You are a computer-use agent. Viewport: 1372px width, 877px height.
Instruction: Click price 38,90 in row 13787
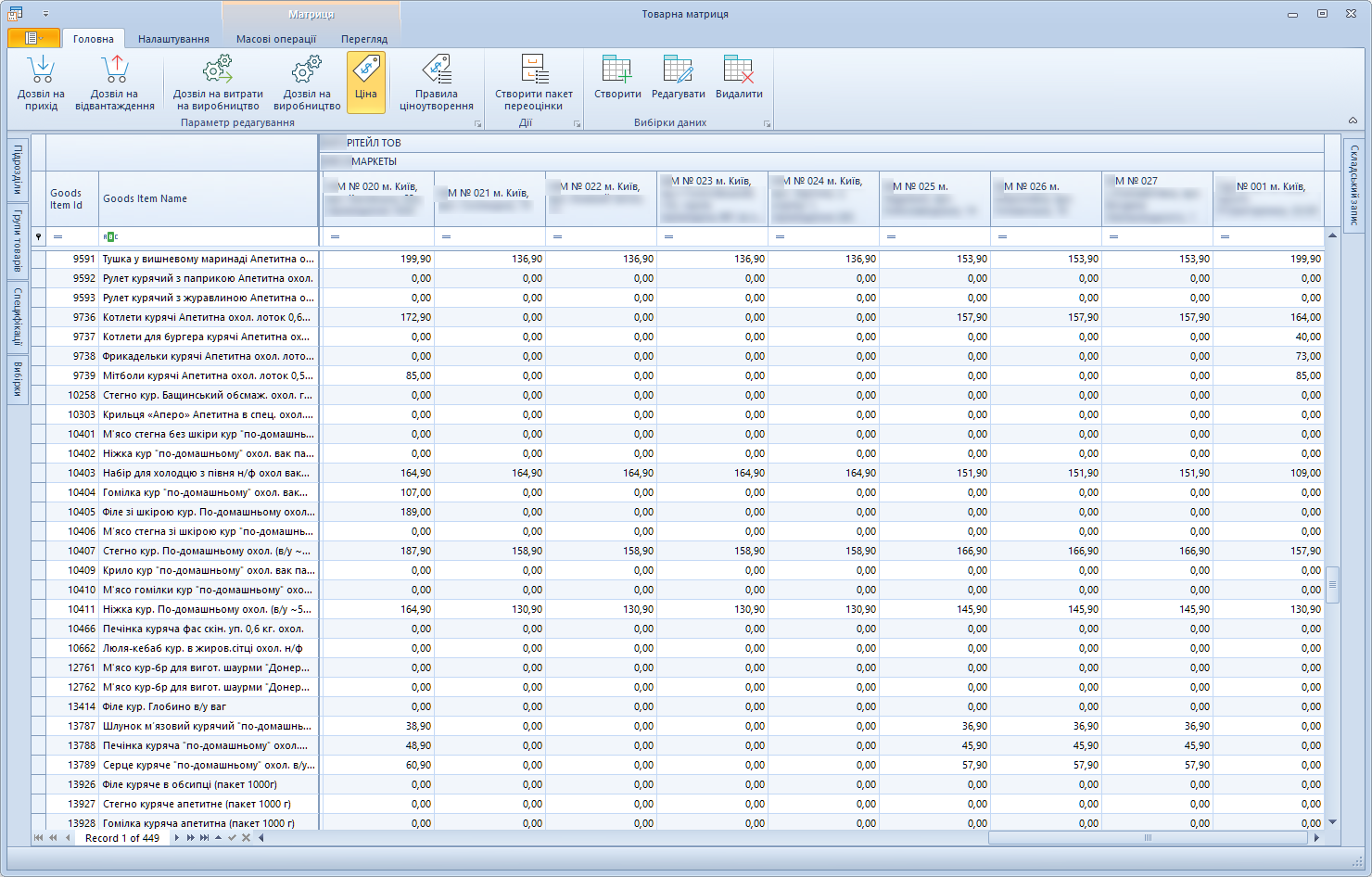418,726
